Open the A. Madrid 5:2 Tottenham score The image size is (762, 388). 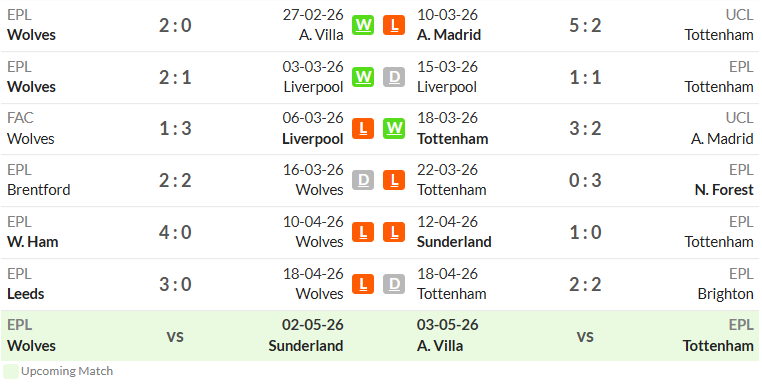tap(585, 25)
